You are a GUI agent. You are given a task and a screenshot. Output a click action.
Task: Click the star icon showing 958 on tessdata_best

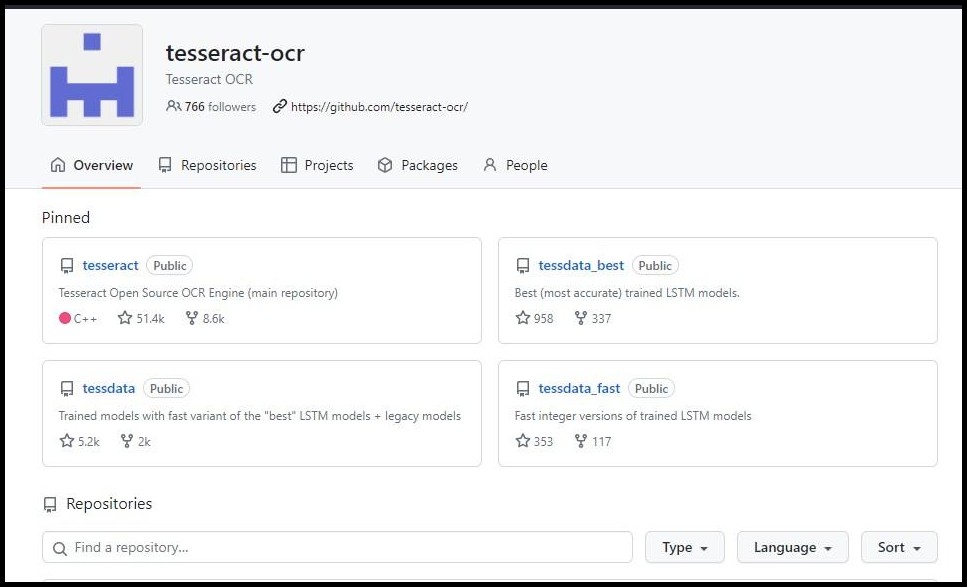pyautogui.click(x=522, y=318)
